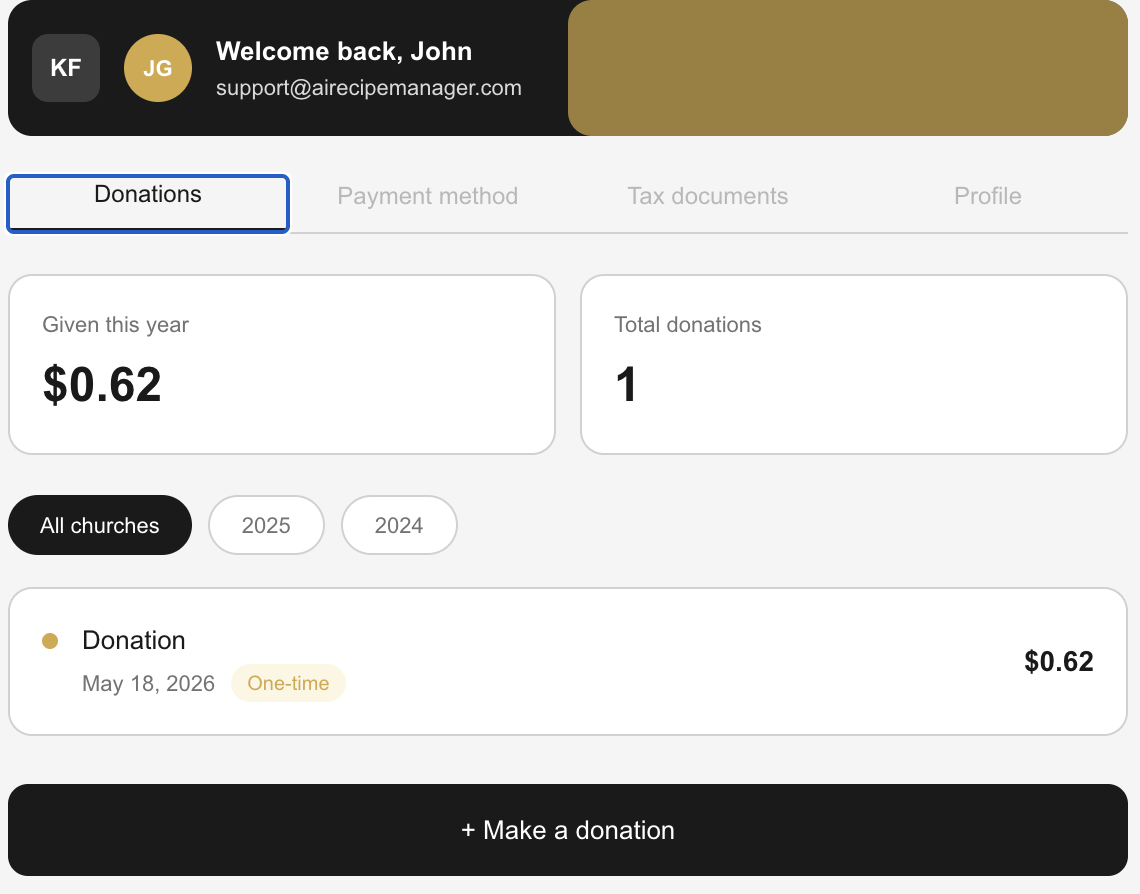Viewport: 1140px width, 894px height.
Task: Click the gold banner panel in header
Action: (848, 68)
